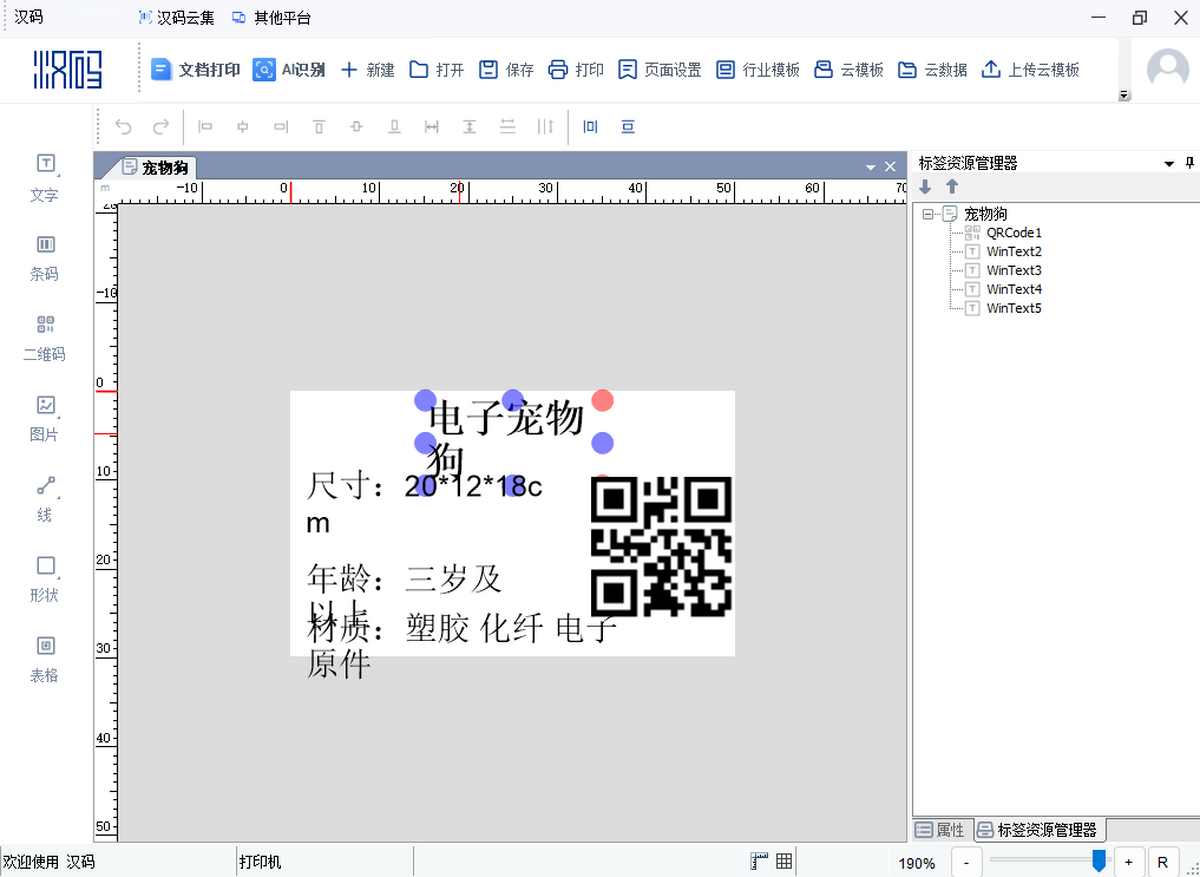Select WinText3 in the resource tree
Image resolution: width=1200 pixels, height=877 pixels.
1014,271
